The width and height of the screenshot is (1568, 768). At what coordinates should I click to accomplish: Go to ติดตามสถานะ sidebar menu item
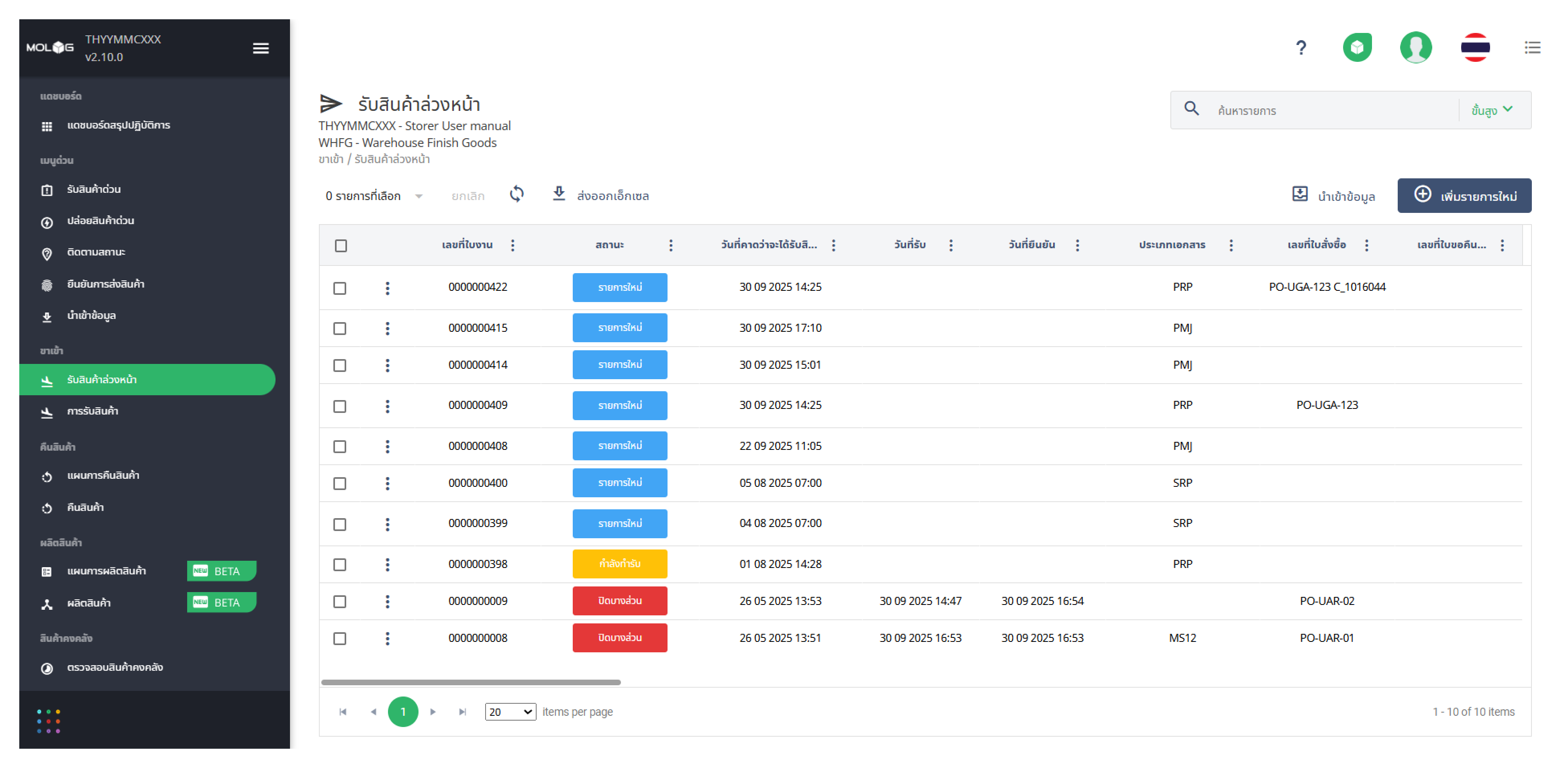click(96, 252)
